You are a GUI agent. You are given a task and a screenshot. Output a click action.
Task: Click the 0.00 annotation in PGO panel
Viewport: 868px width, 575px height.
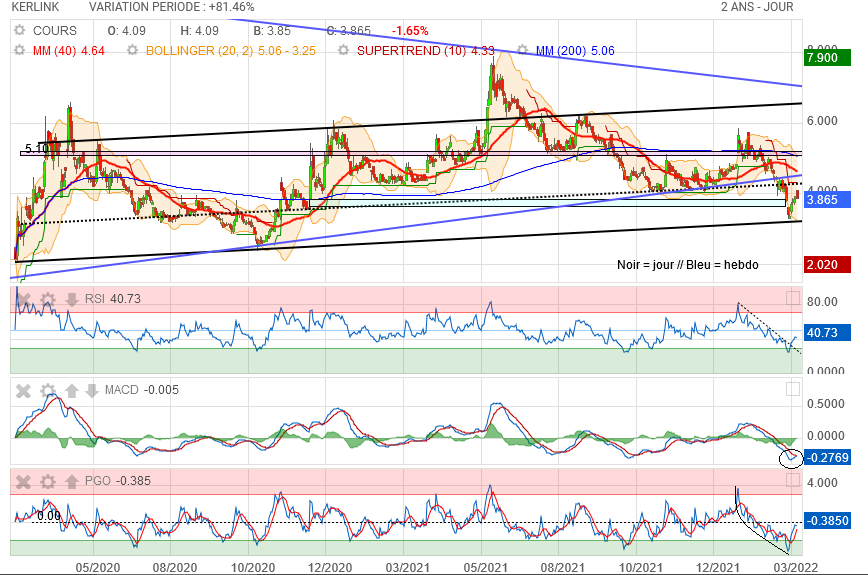click(49, 516)
